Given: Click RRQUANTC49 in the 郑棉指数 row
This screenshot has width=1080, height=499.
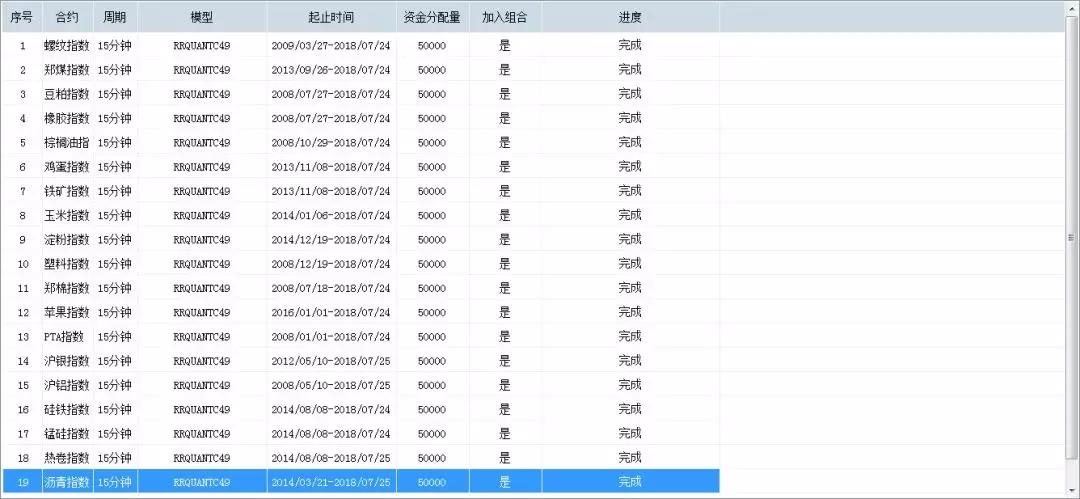Looking at the screenshot, I should pyautogui.click(x=202, y=288).
